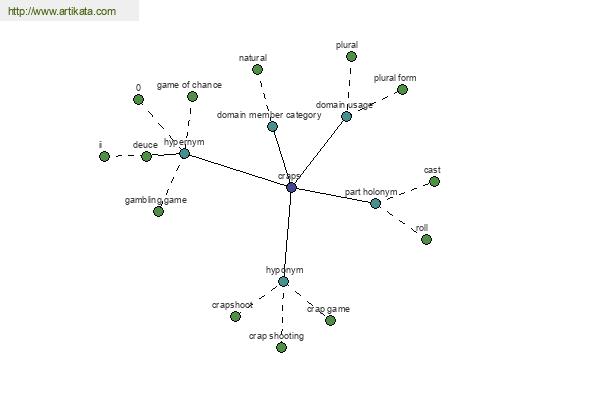Select the green 'gambling game' node
Image resolution: width=600 pixels, height=400 pixels.
click(x=158, y=211)
